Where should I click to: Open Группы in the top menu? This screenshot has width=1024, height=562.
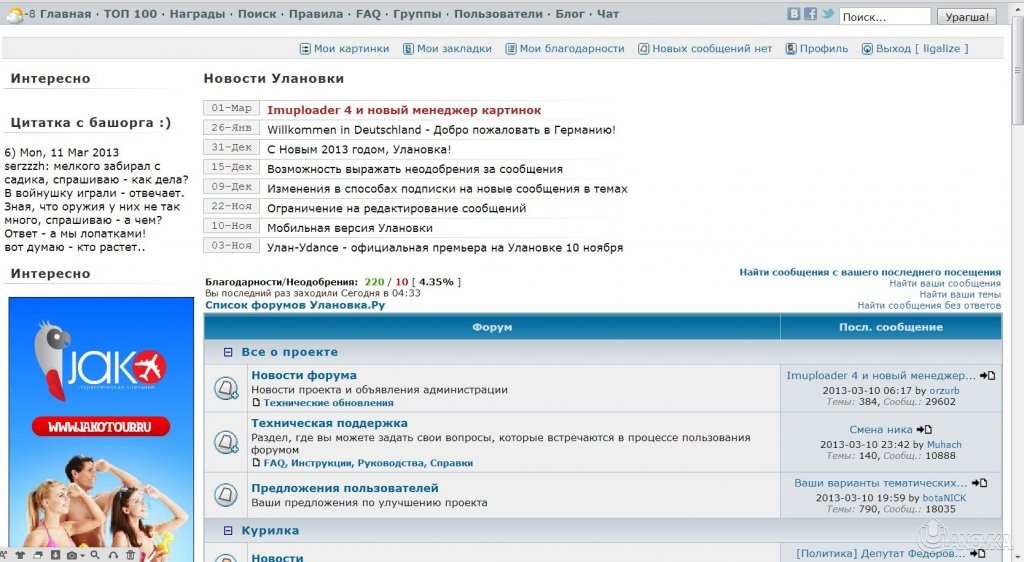click(417, 14)
